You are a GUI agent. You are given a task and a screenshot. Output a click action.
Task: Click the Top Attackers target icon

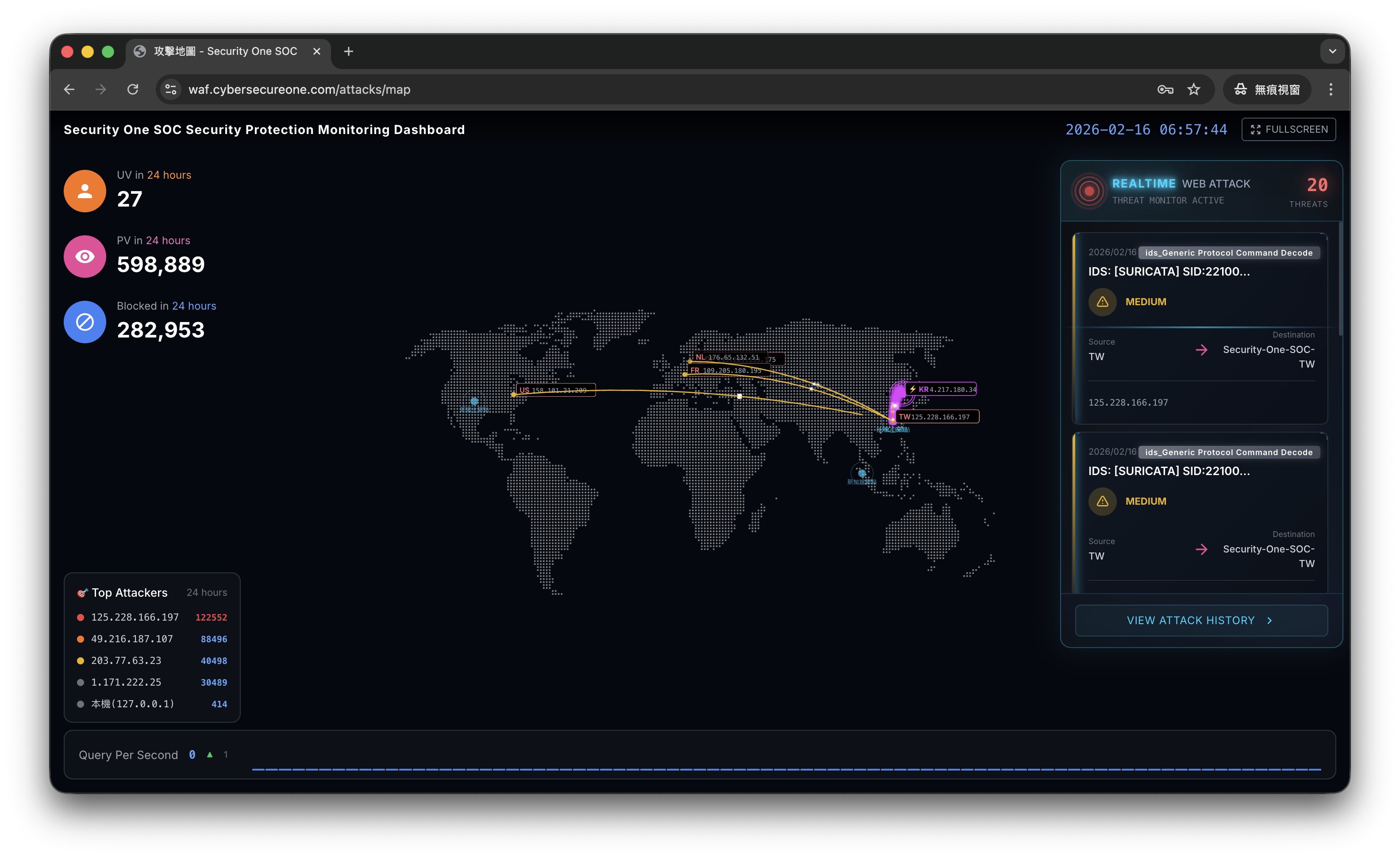pyautogui.click(x=82, y=593)
